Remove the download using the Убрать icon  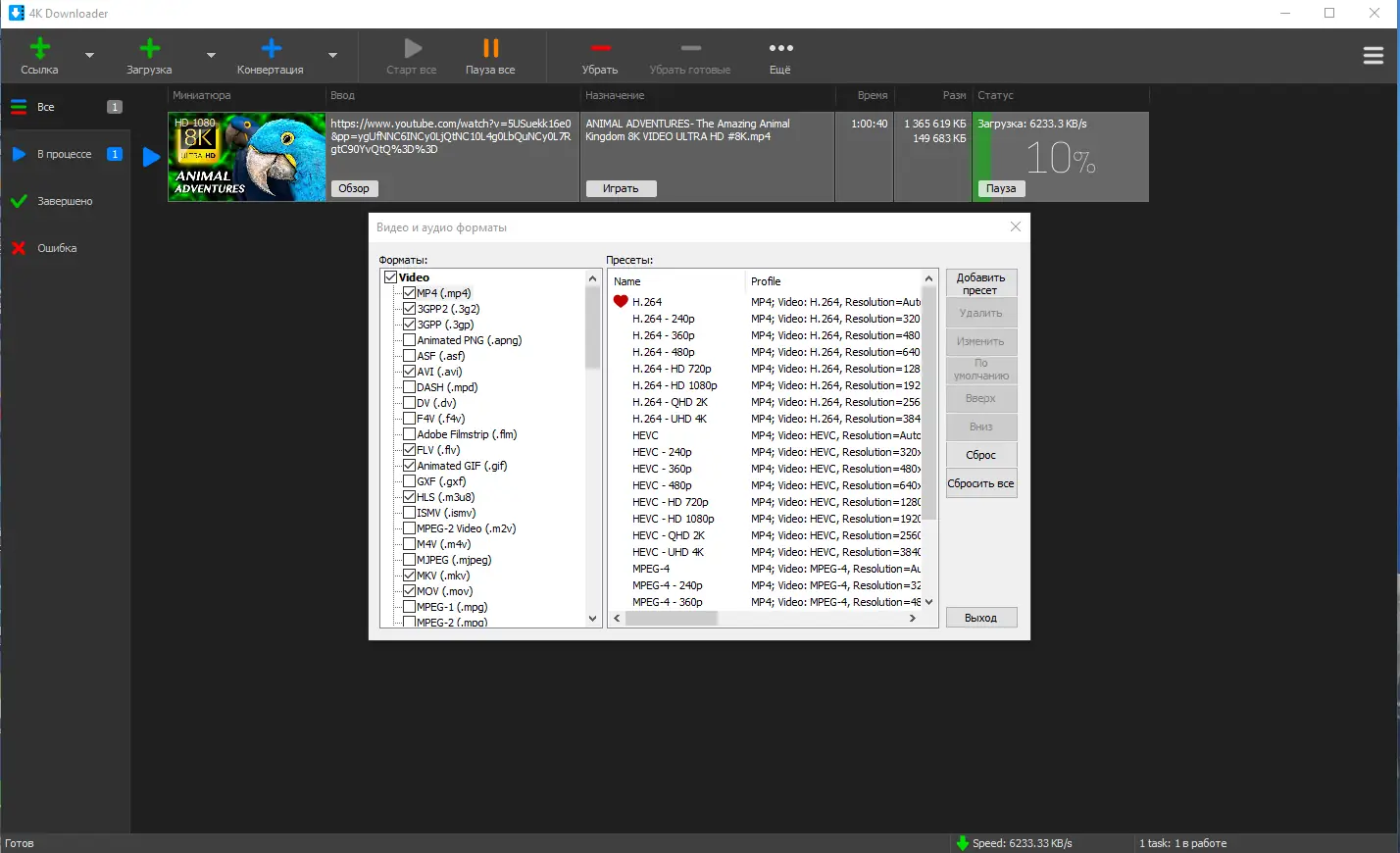pyautogui.click(x=601, y=46)
